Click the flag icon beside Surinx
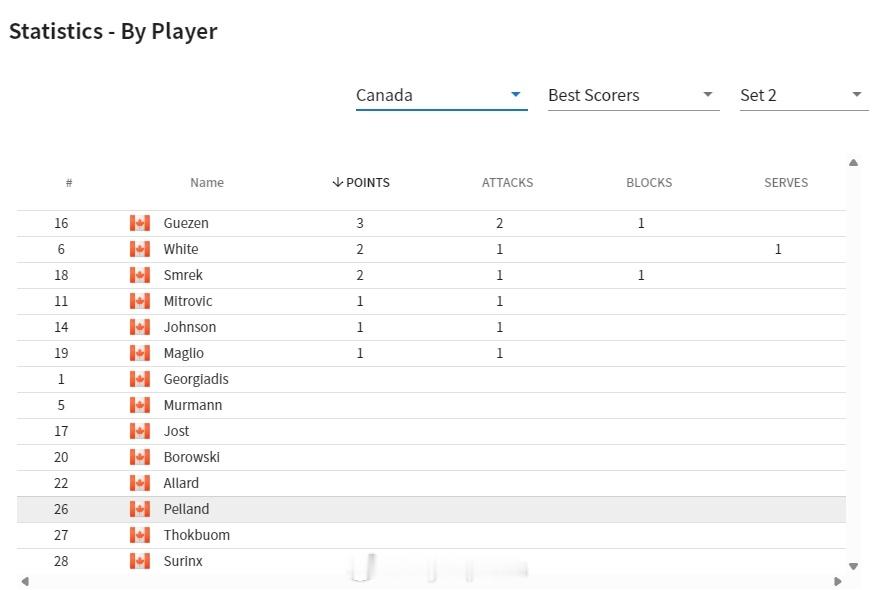The height and width of the screenshot is (590, 878). (x=140, y=561)
